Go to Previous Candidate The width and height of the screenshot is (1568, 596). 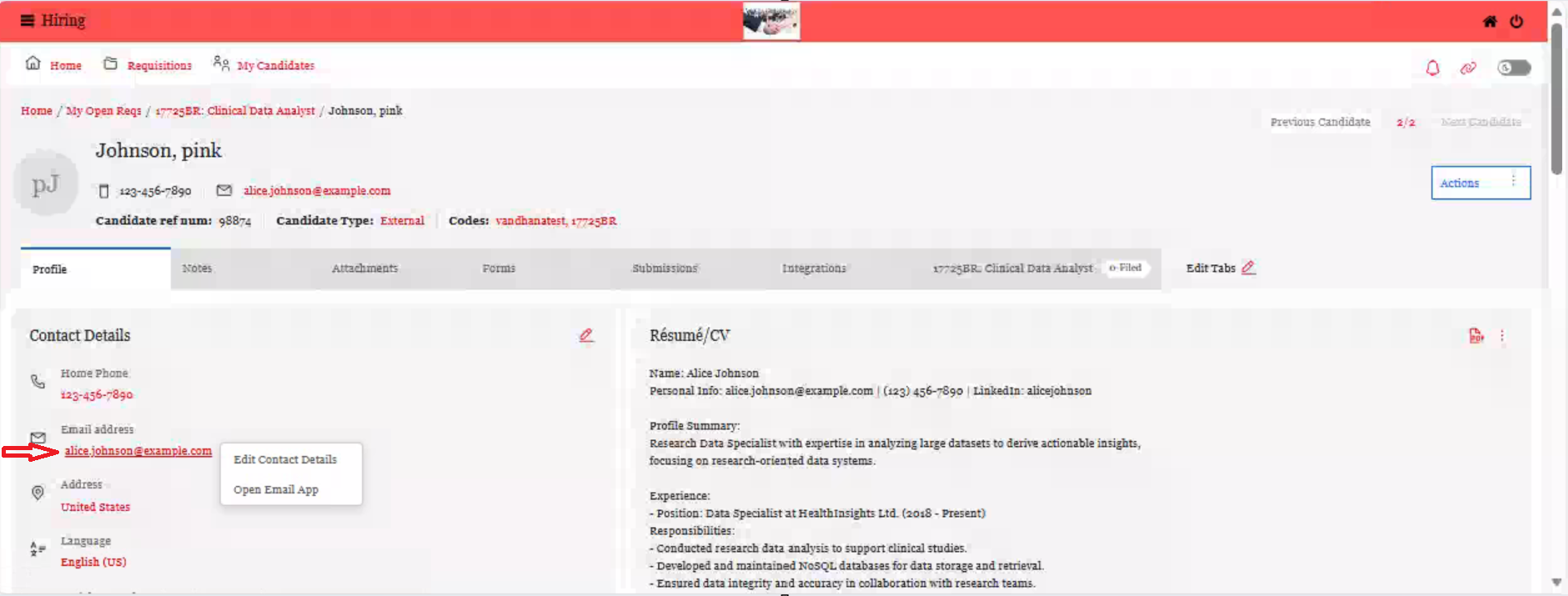click(x=1320, y=122)
